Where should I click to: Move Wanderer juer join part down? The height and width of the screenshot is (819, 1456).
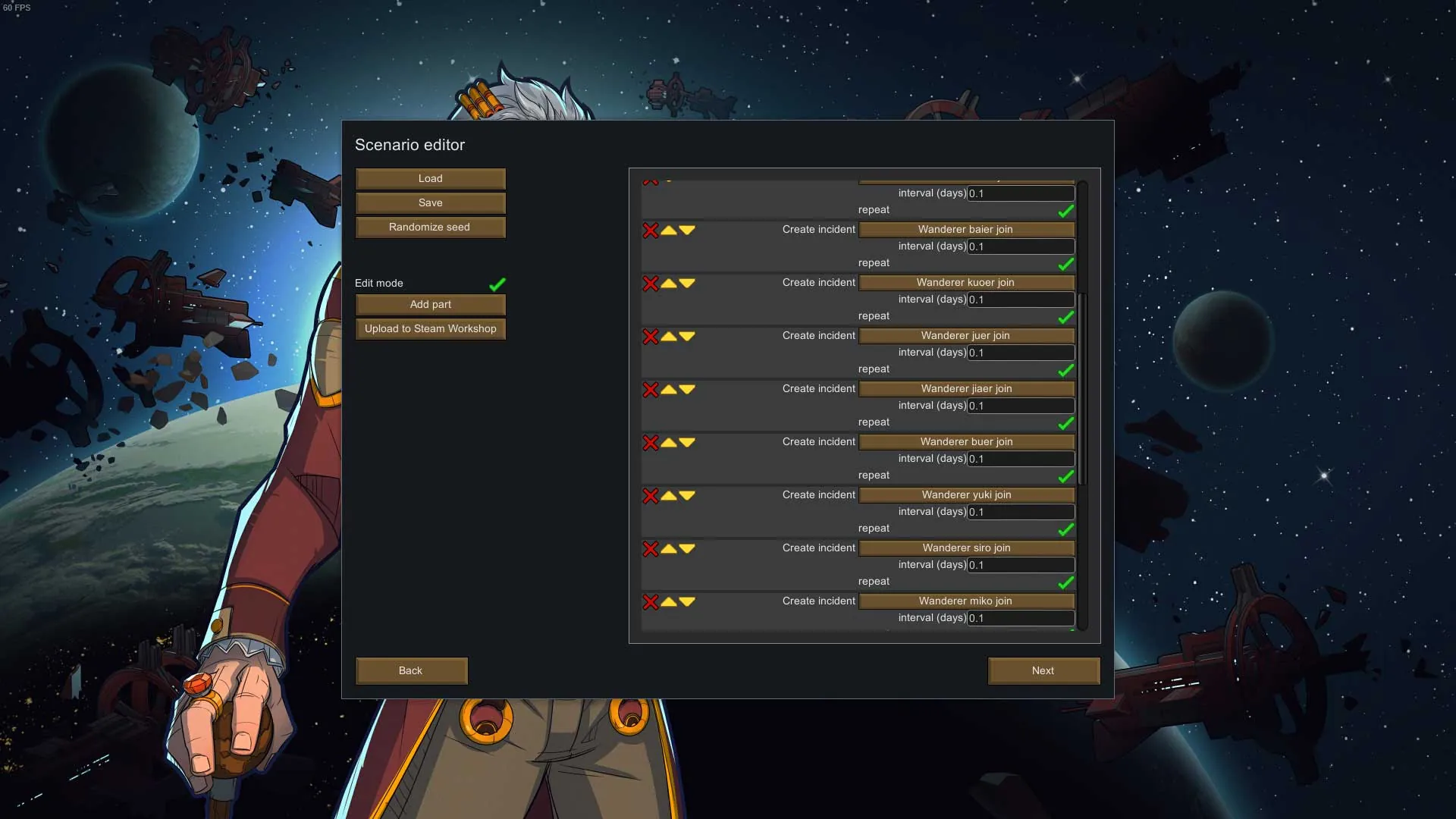687,336
